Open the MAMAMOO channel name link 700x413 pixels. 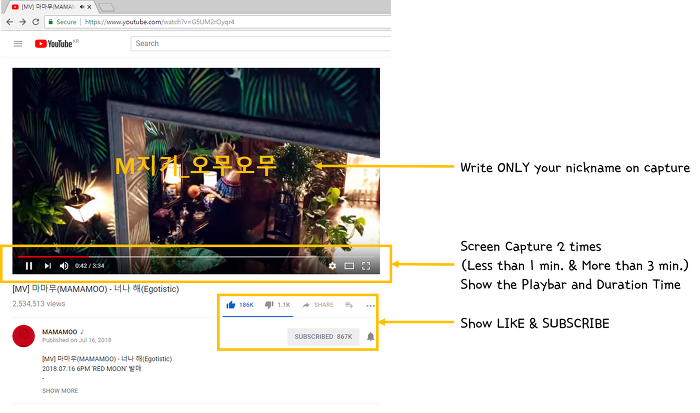tap(60, 332)
